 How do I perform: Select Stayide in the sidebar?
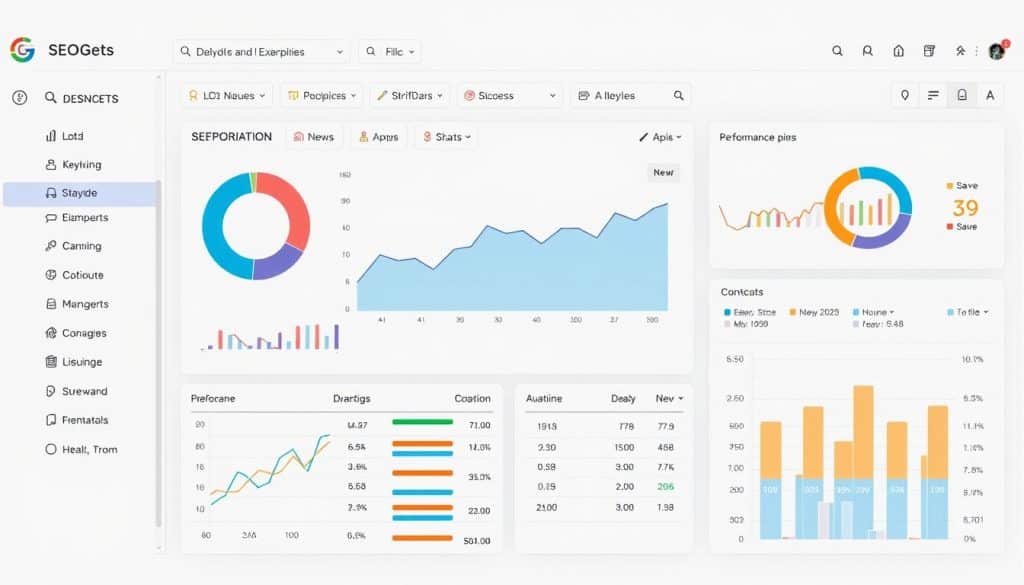80,193
